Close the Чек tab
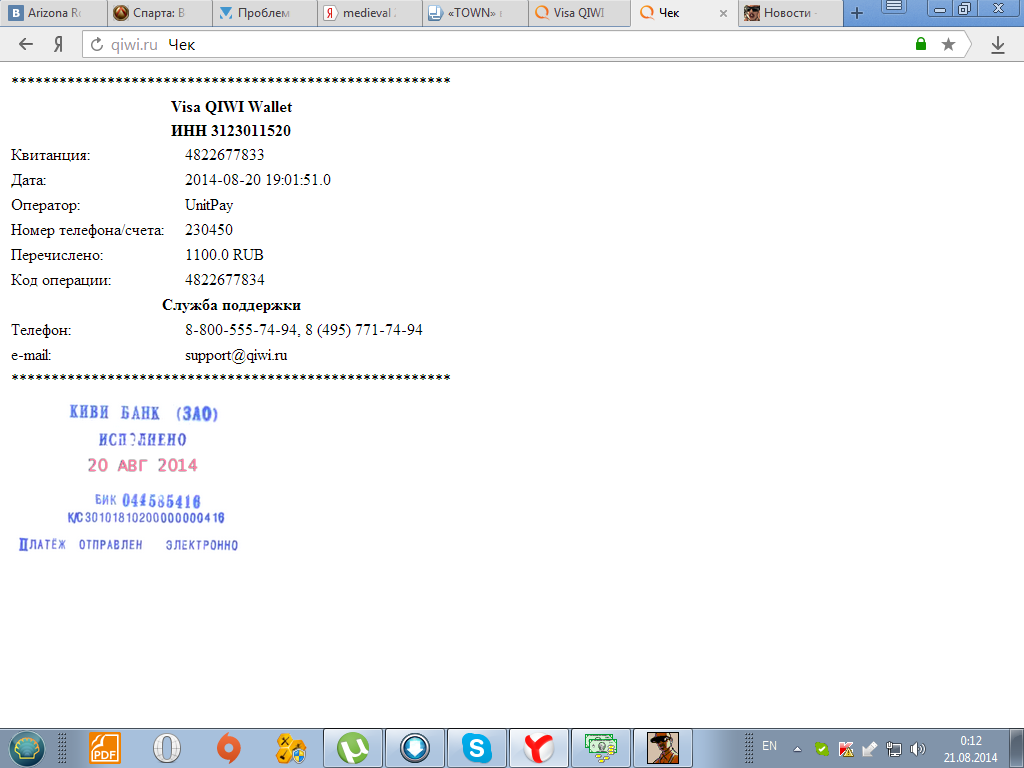The width and height of the screenshot is (1024, 768). [724, 13]
